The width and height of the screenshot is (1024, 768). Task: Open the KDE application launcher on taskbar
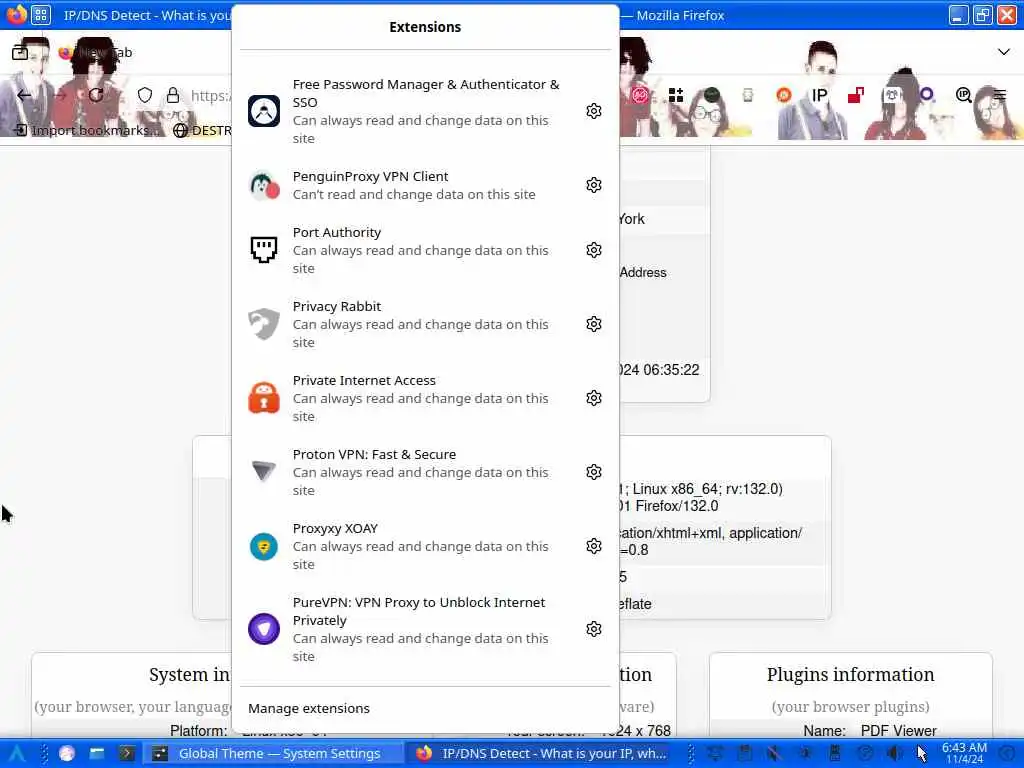[16, 754]
